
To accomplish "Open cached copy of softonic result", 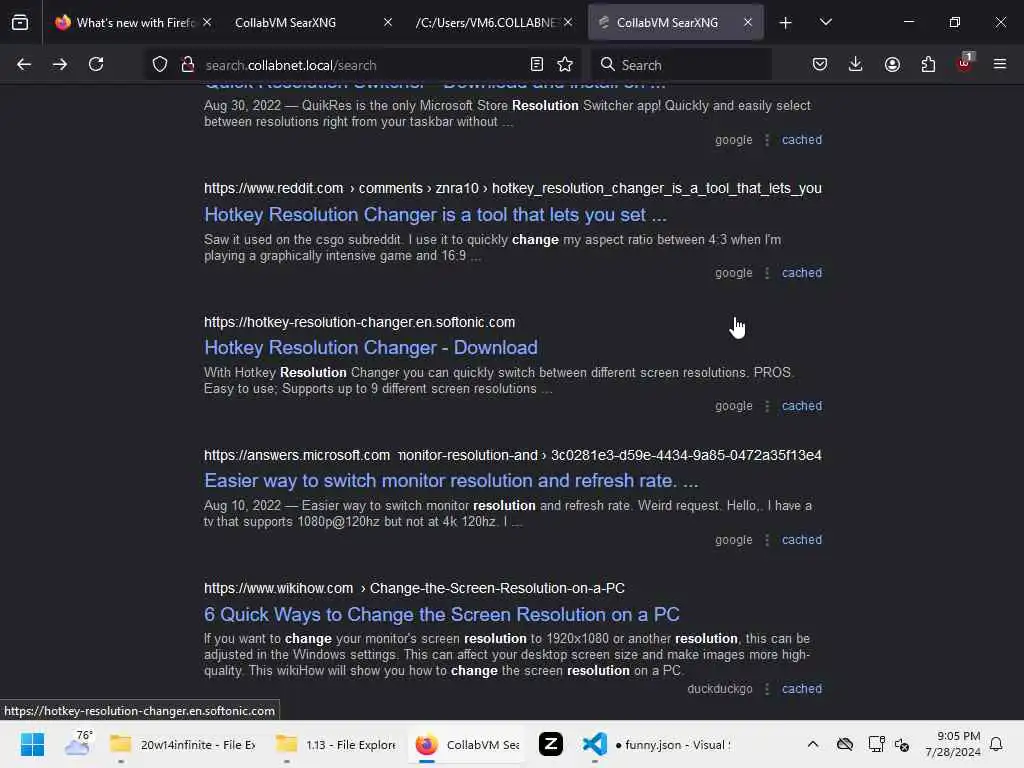I will 802,406.
